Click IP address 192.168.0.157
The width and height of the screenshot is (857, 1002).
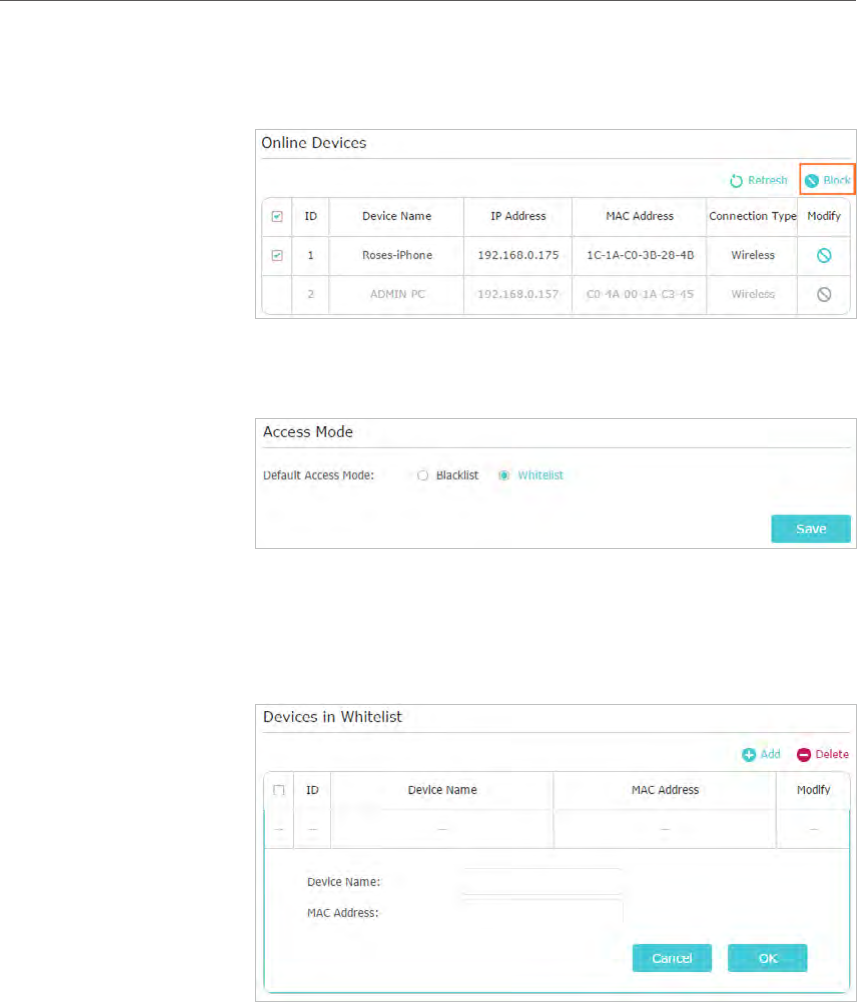tap(518, 294)
